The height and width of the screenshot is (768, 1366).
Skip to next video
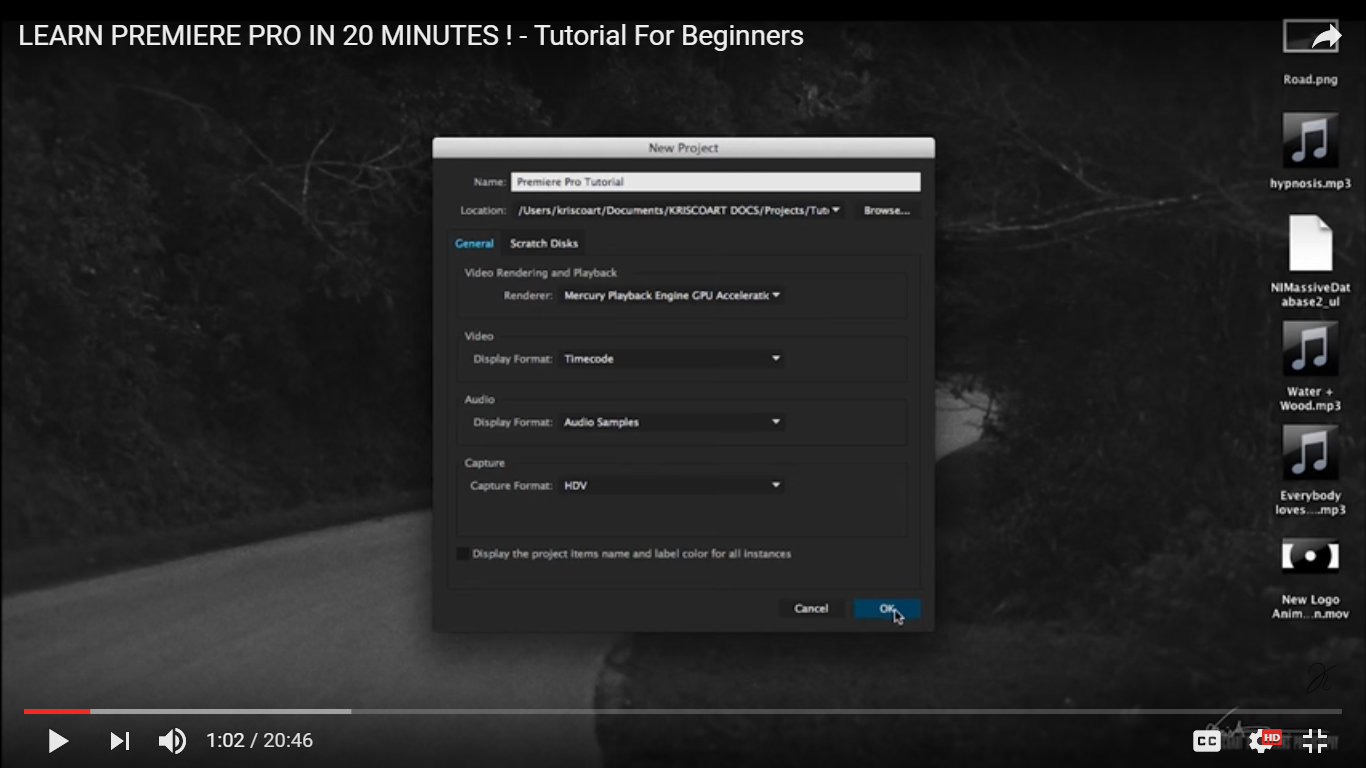[120, 741]
